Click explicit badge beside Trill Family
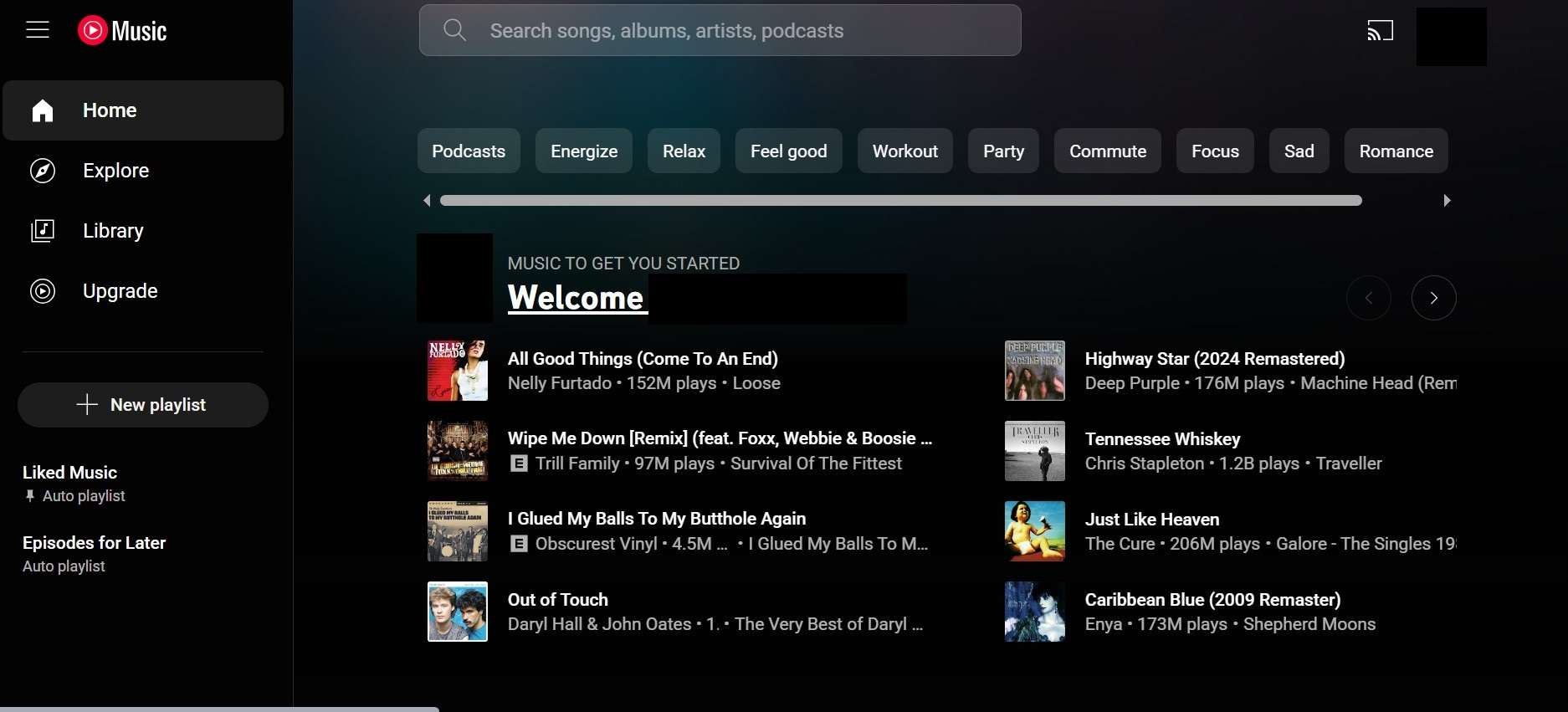Image resolution: width=1568 pixels, height=712 pixels. [x=519, y=464]
